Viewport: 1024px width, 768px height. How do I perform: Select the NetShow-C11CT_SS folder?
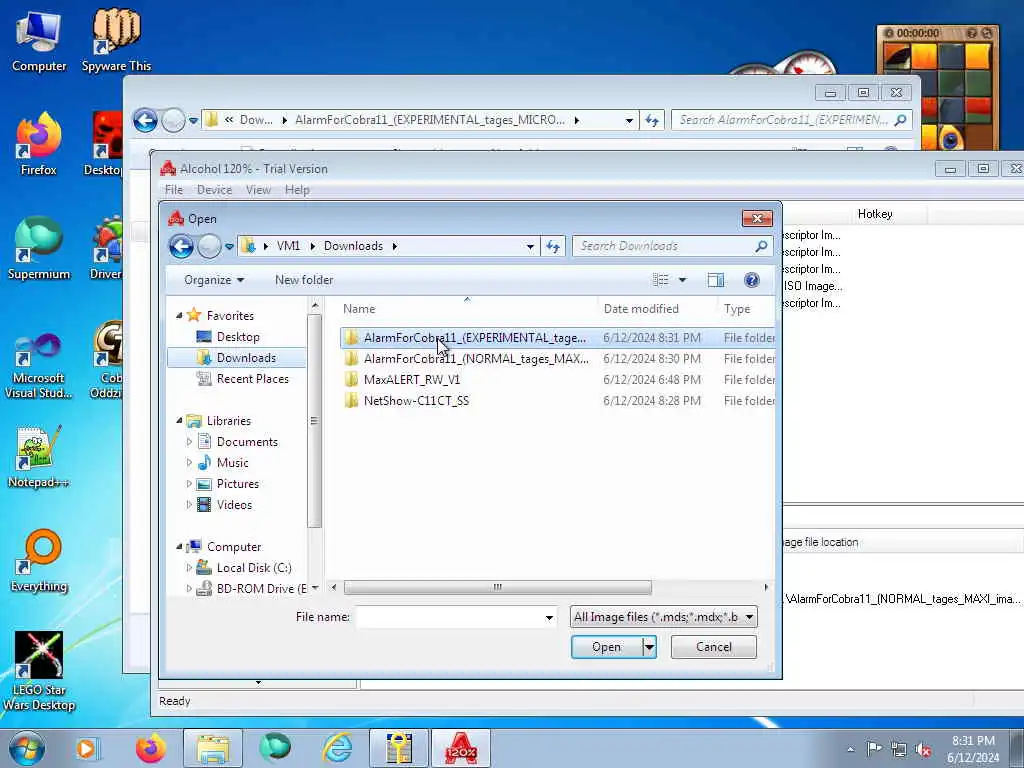pyautogui.click(x=558, y=400)
